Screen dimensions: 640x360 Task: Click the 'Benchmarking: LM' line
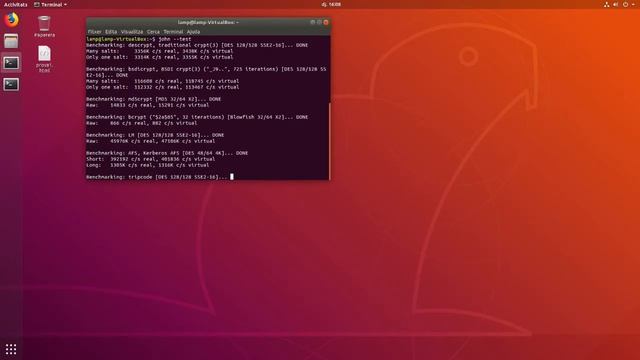click(x=155, y=135)
